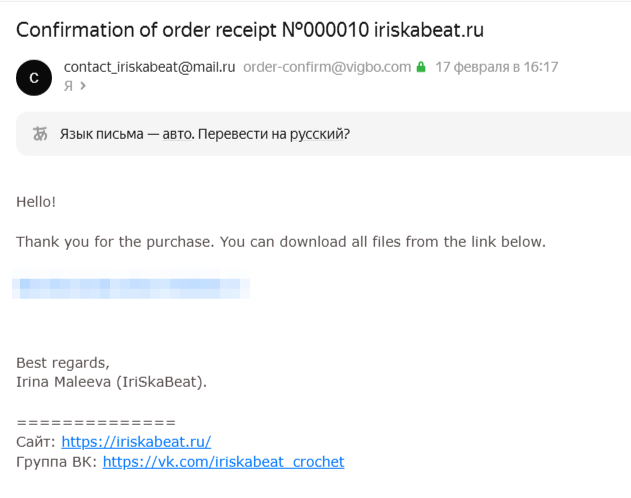
Task: Click sender name contact_iriskabeat@mail.ru
Action: coord(149,68)
